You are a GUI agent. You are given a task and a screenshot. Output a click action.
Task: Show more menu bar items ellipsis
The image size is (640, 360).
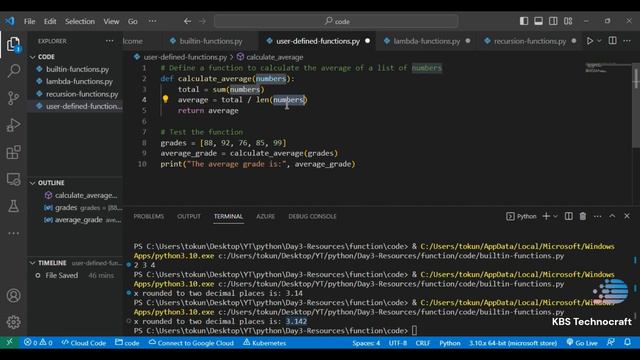pyautogui.click(x=152, y=21)
